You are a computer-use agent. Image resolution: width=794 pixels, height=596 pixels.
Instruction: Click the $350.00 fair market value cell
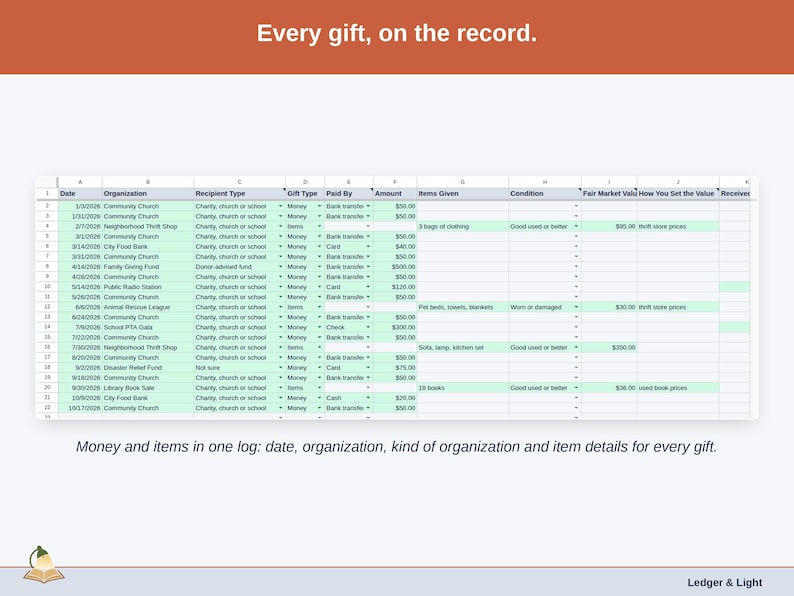pyautogui.click(x=609, y=347)
